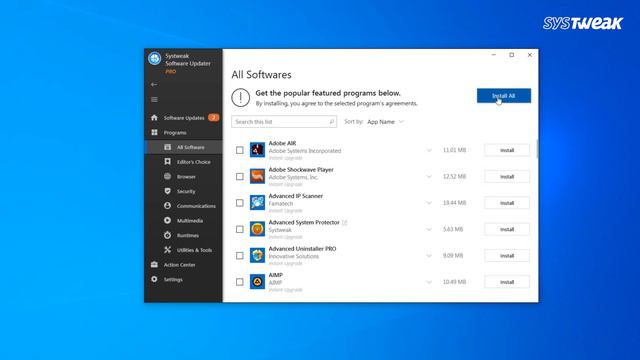Check the Adobe AIR checkbox
The image size is (640, 360).
tap(240, 150)
